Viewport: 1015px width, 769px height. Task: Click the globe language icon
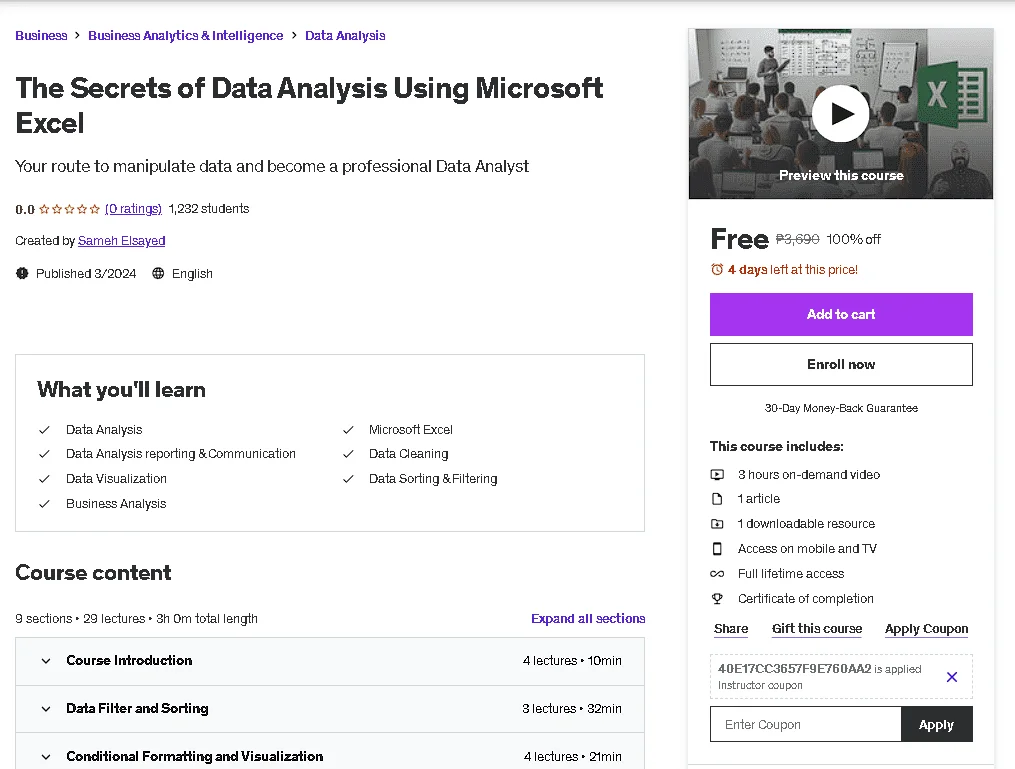point(158,273)
